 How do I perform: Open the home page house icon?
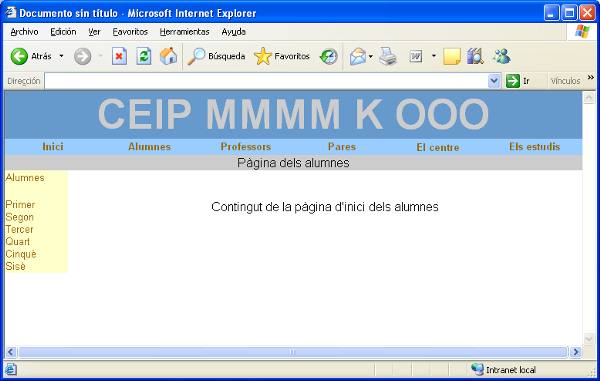(x=168, y=56)
